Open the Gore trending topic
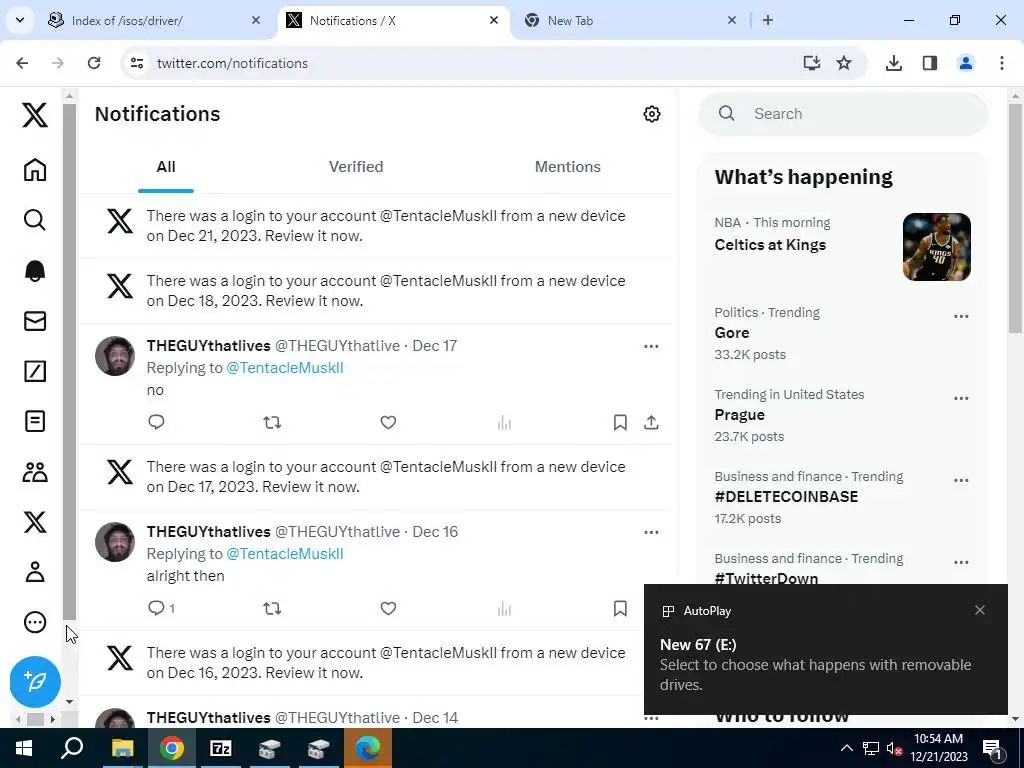The height and width of the screenshot is (768, 1024). (731, 332)
